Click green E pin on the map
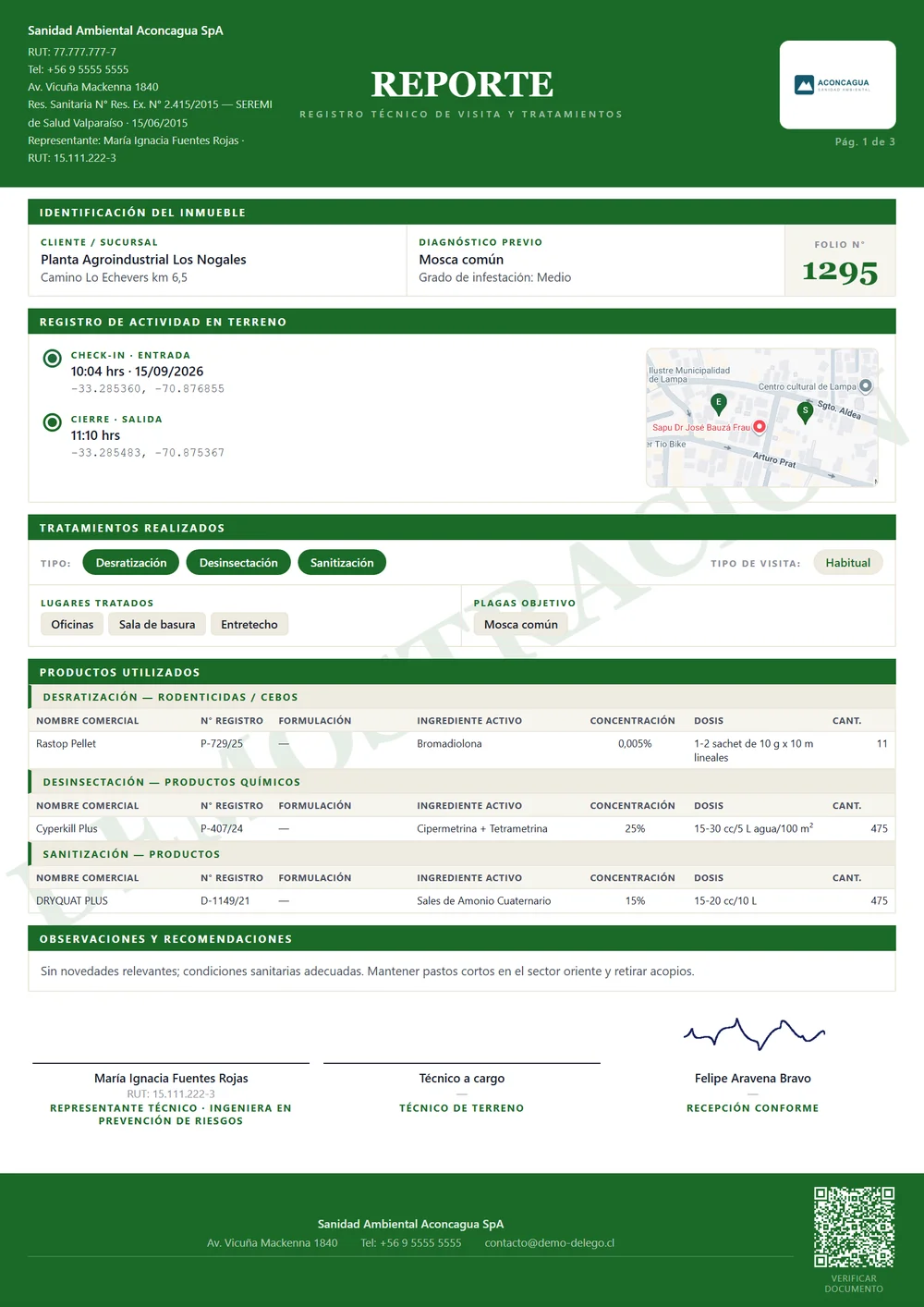Viewport: 924px width, 1307px height. [719, 404]
